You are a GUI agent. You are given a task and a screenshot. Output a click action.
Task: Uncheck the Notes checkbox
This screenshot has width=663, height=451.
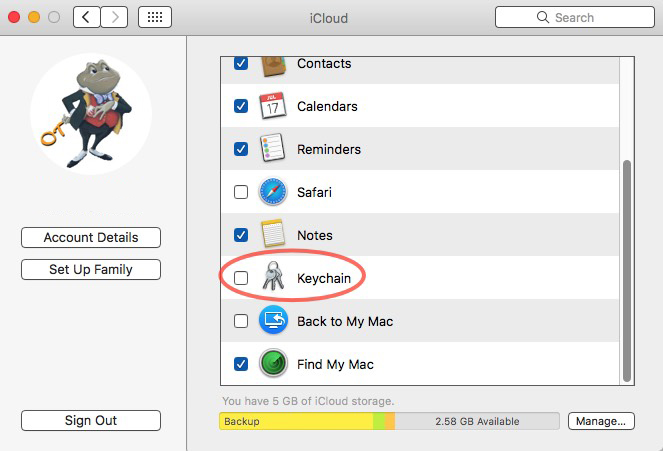241,235
